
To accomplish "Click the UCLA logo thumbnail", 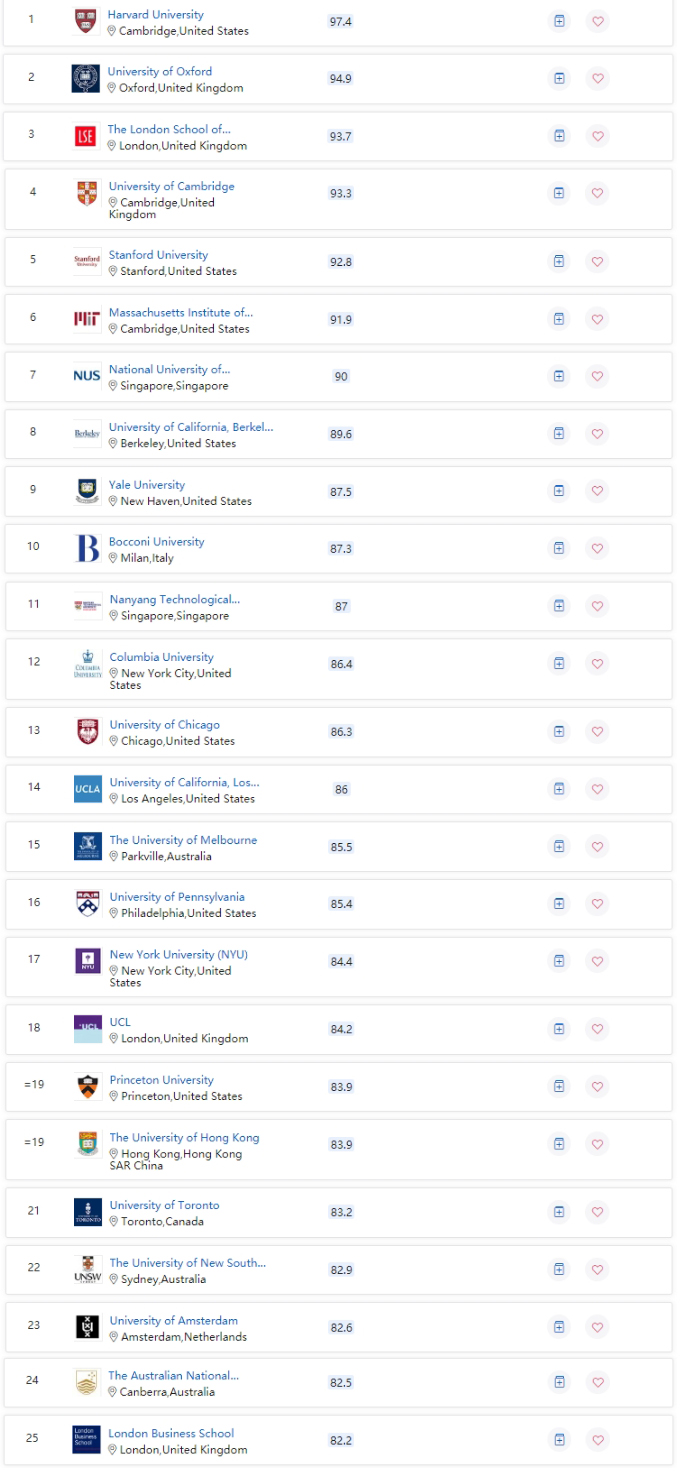I will 87,789.
